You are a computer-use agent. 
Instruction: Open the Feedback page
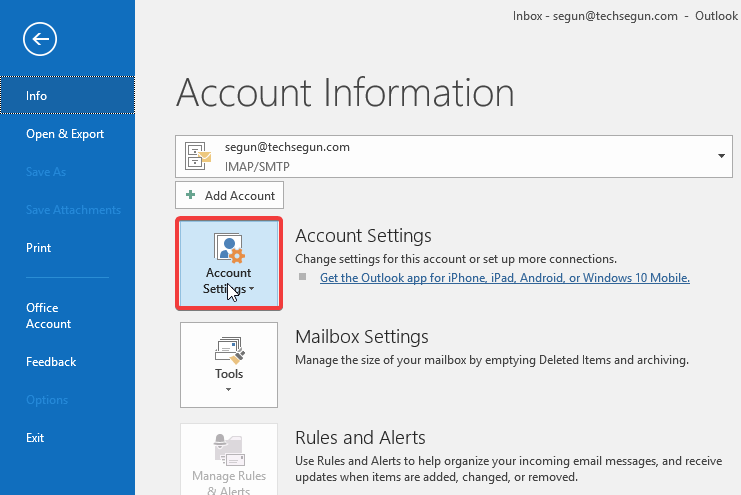67,362
